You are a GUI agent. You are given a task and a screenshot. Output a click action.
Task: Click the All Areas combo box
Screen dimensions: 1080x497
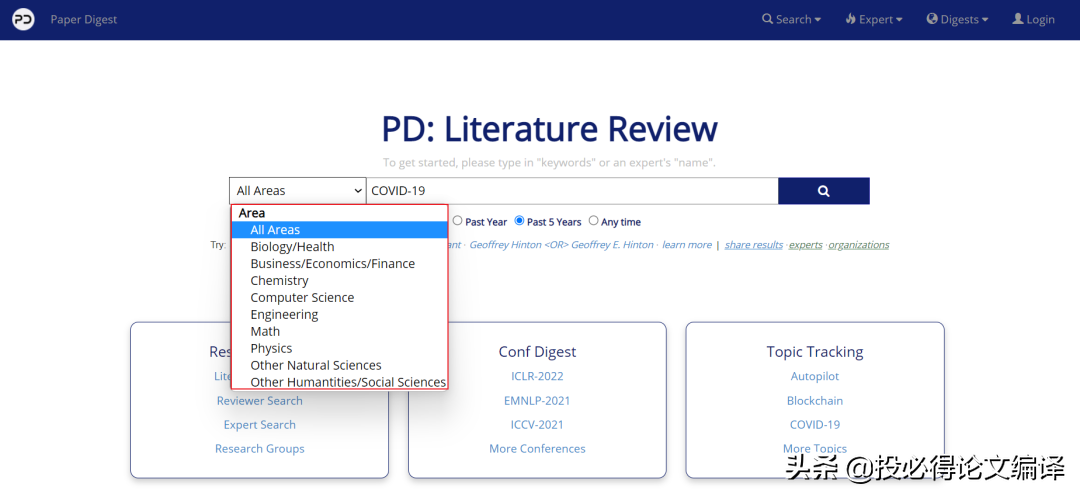click(x=298, y=191)
